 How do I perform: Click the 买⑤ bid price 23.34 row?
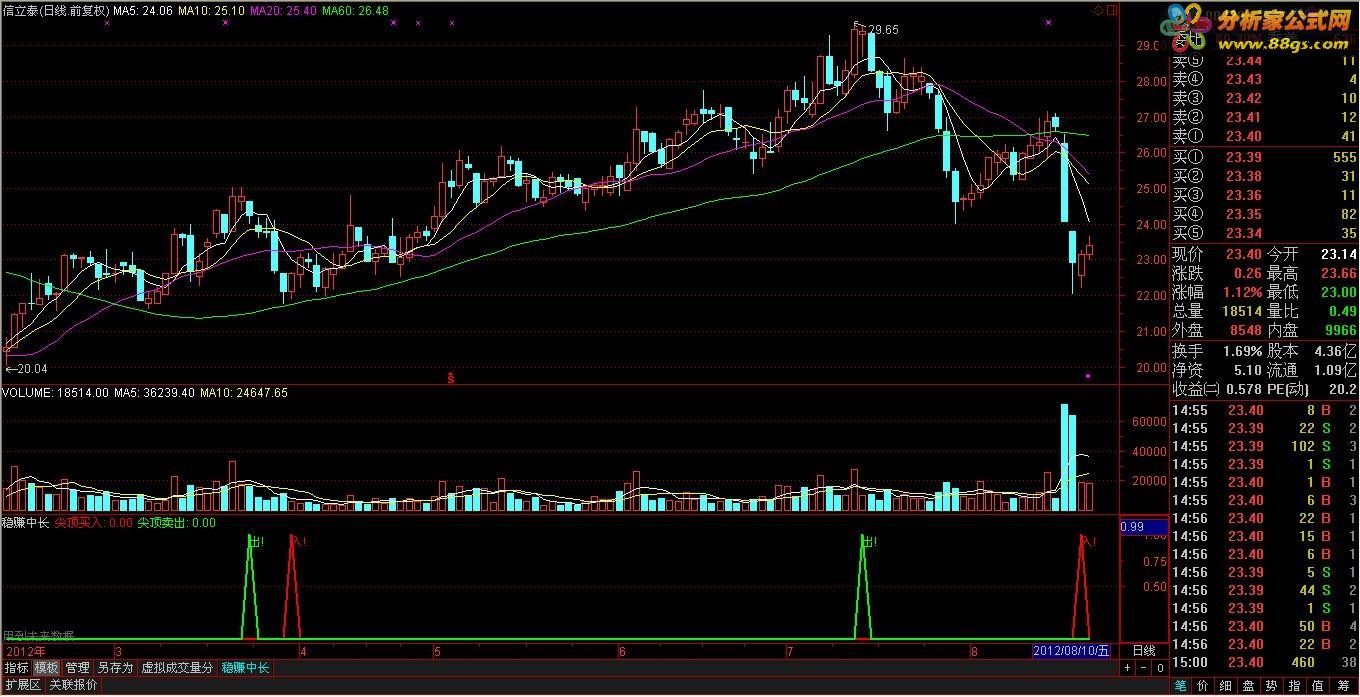coord(1264,233)
